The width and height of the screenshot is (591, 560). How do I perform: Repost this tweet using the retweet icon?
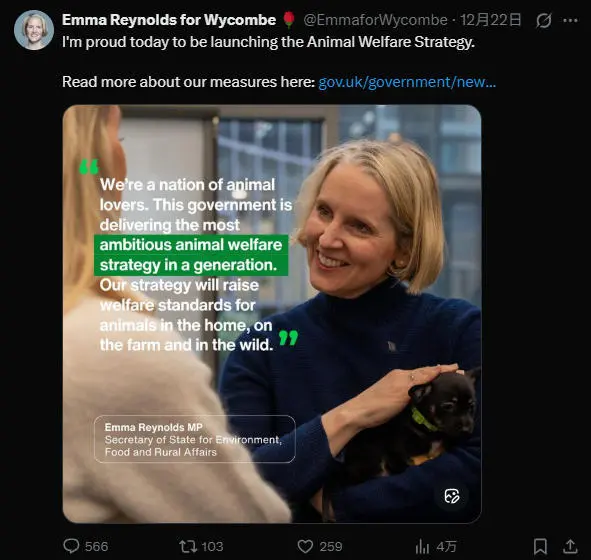tap(188, 546)
